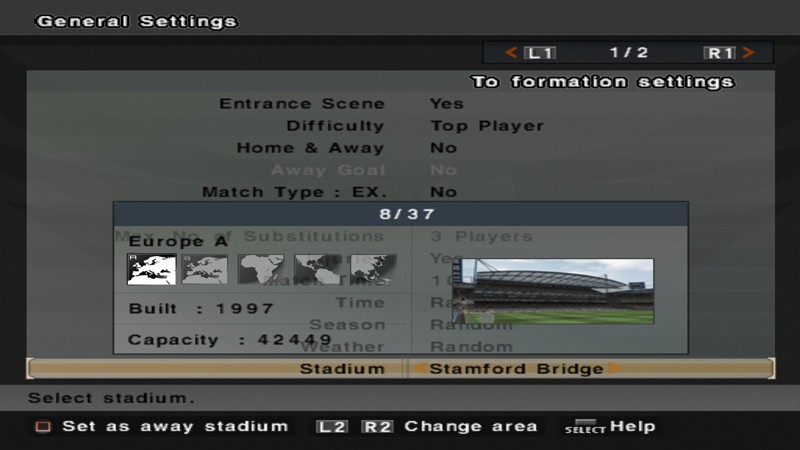Open To formation settings
The image size is (800, 450).
click(603, 82)
